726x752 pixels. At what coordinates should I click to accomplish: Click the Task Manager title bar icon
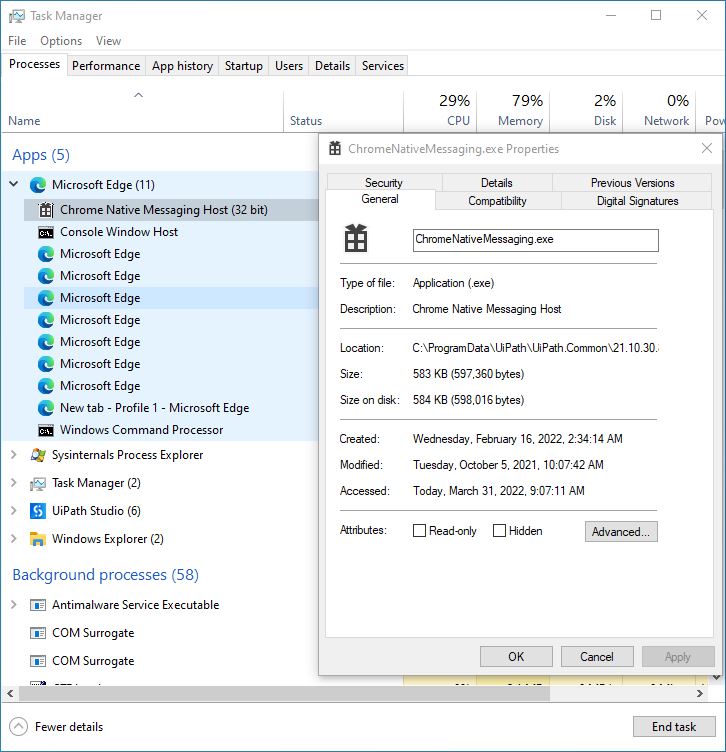click(x=16, y=16)
